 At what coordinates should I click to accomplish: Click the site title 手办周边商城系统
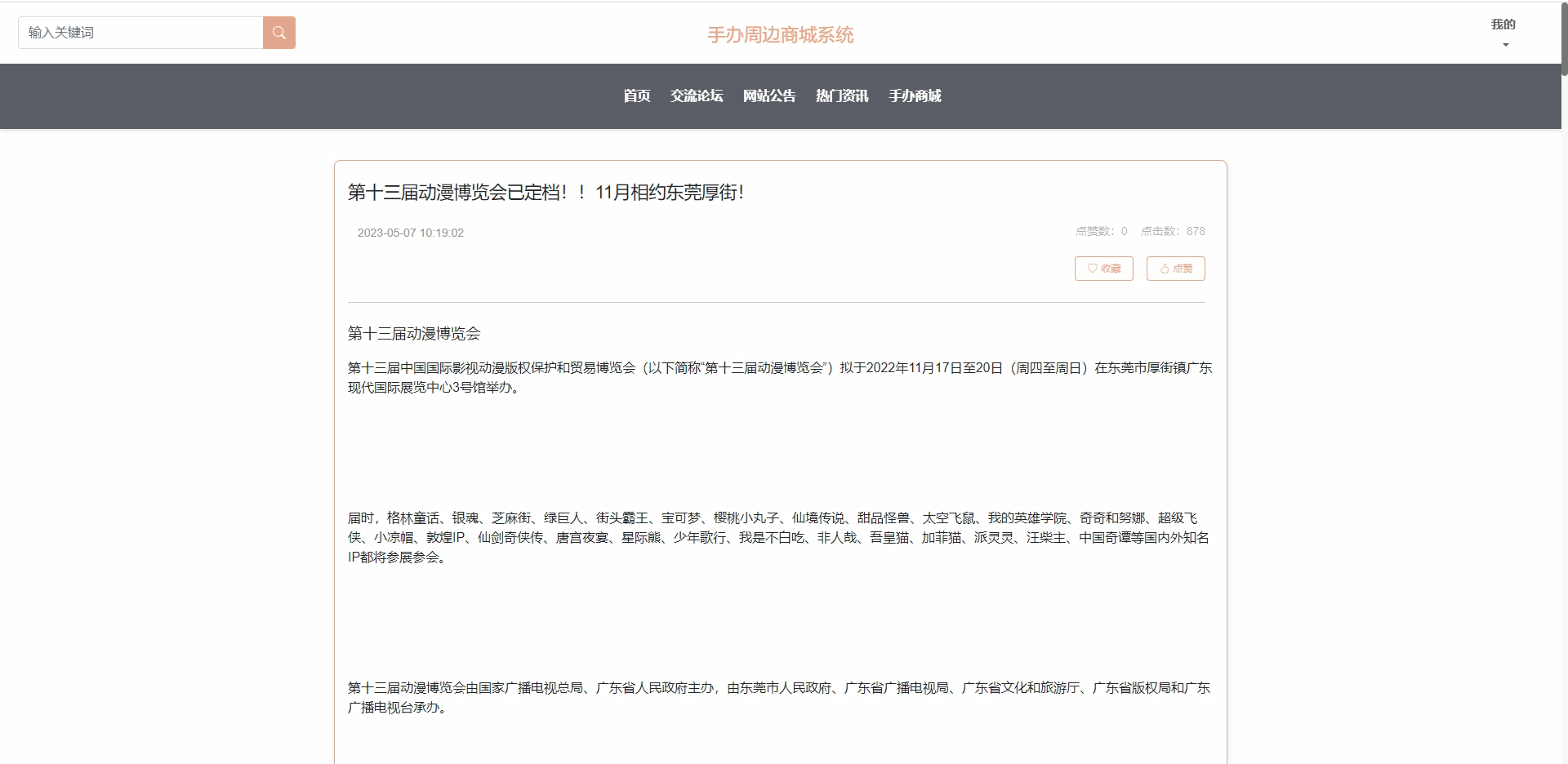[780, 34]
